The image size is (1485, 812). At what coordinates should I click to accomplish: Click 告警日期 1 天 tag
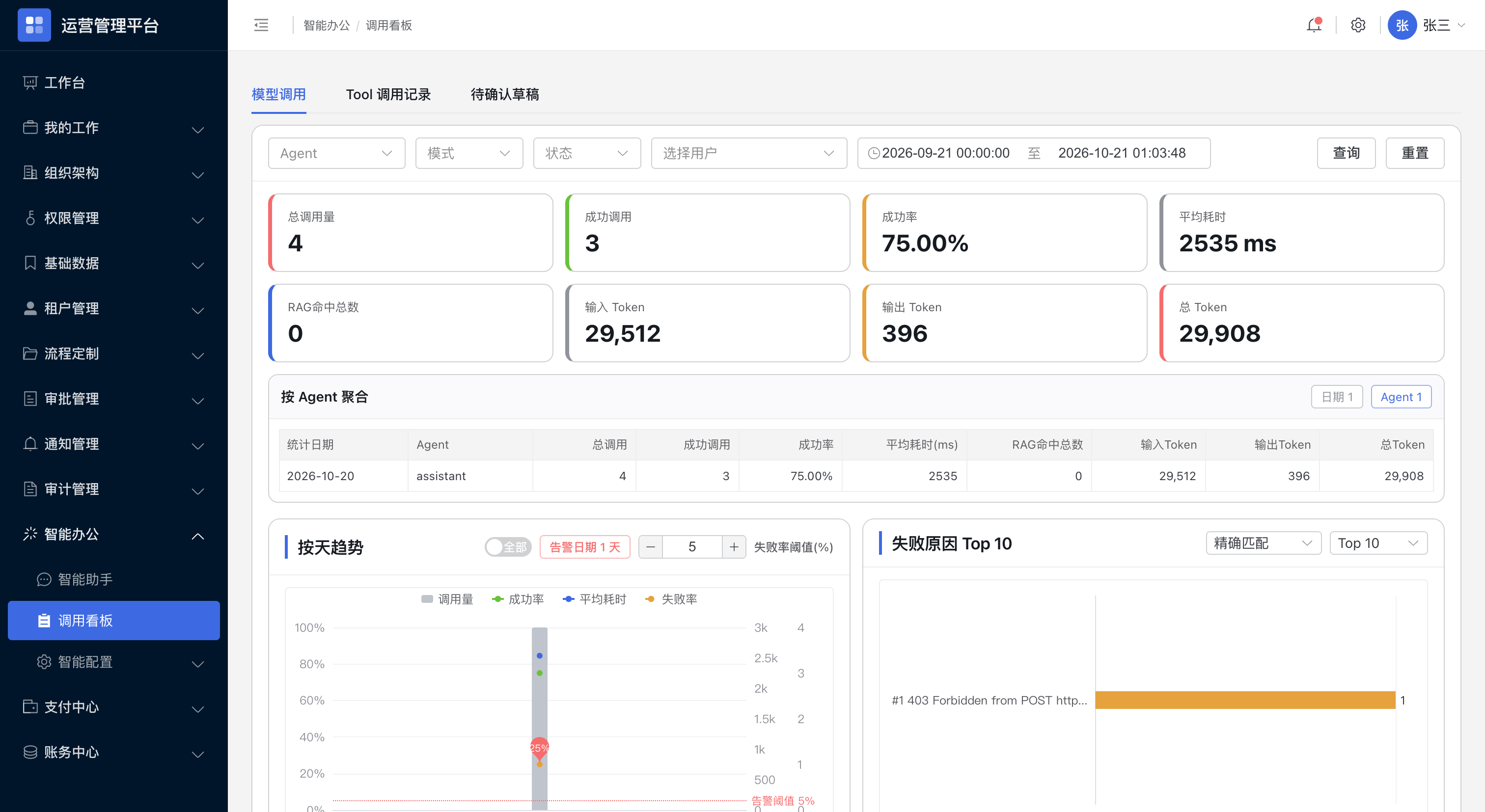584,547
